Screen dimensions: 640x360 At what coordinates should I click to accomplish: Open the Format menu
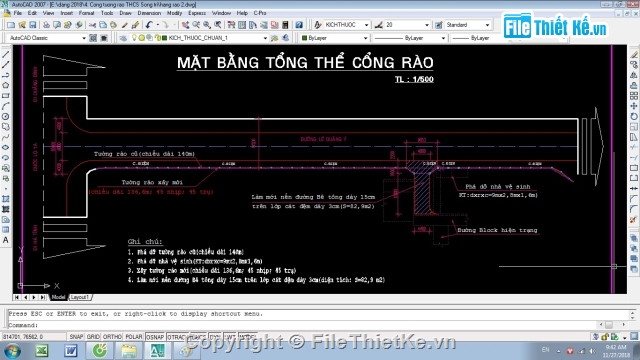coord(86,13)
